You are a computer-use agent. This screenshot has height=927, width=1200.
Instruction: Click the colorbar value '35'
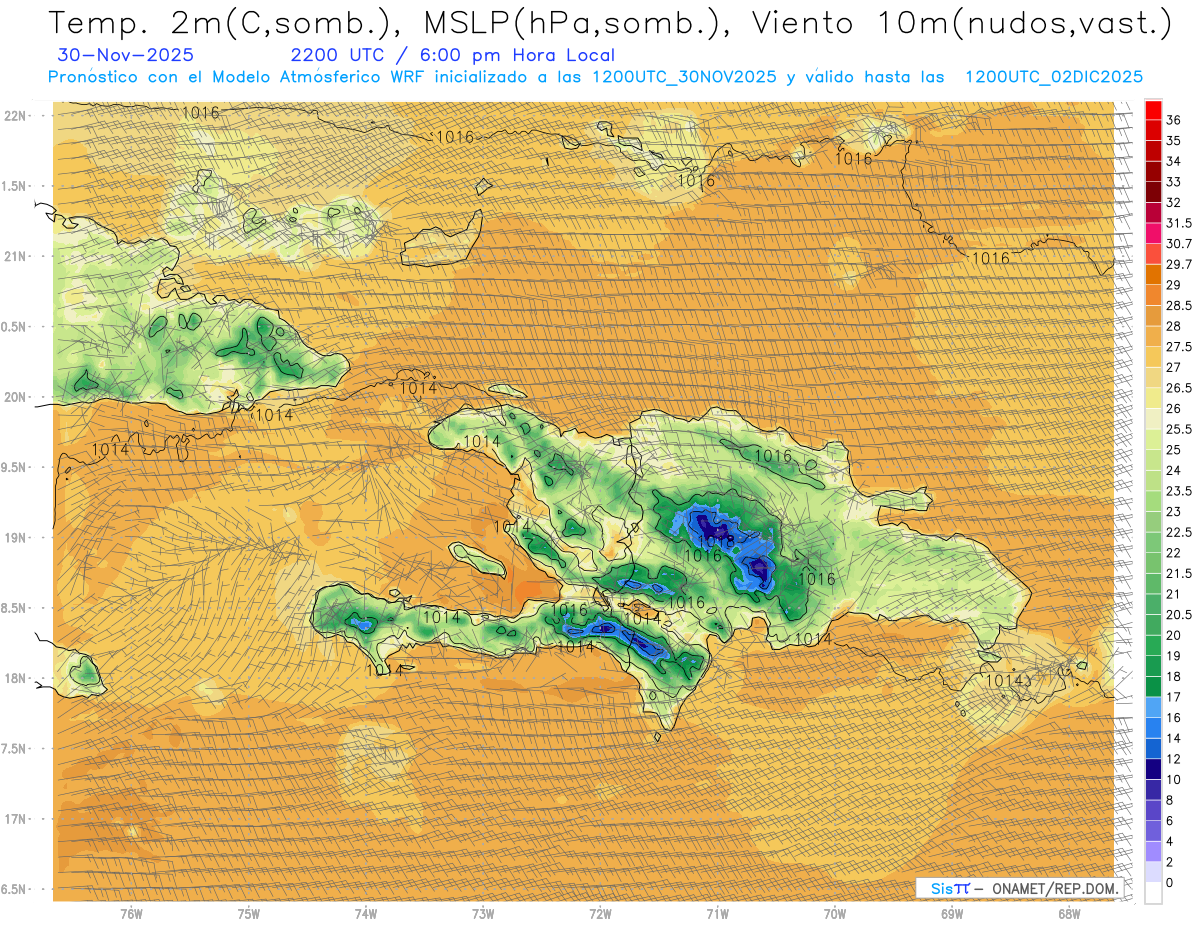pos(1174,141)
